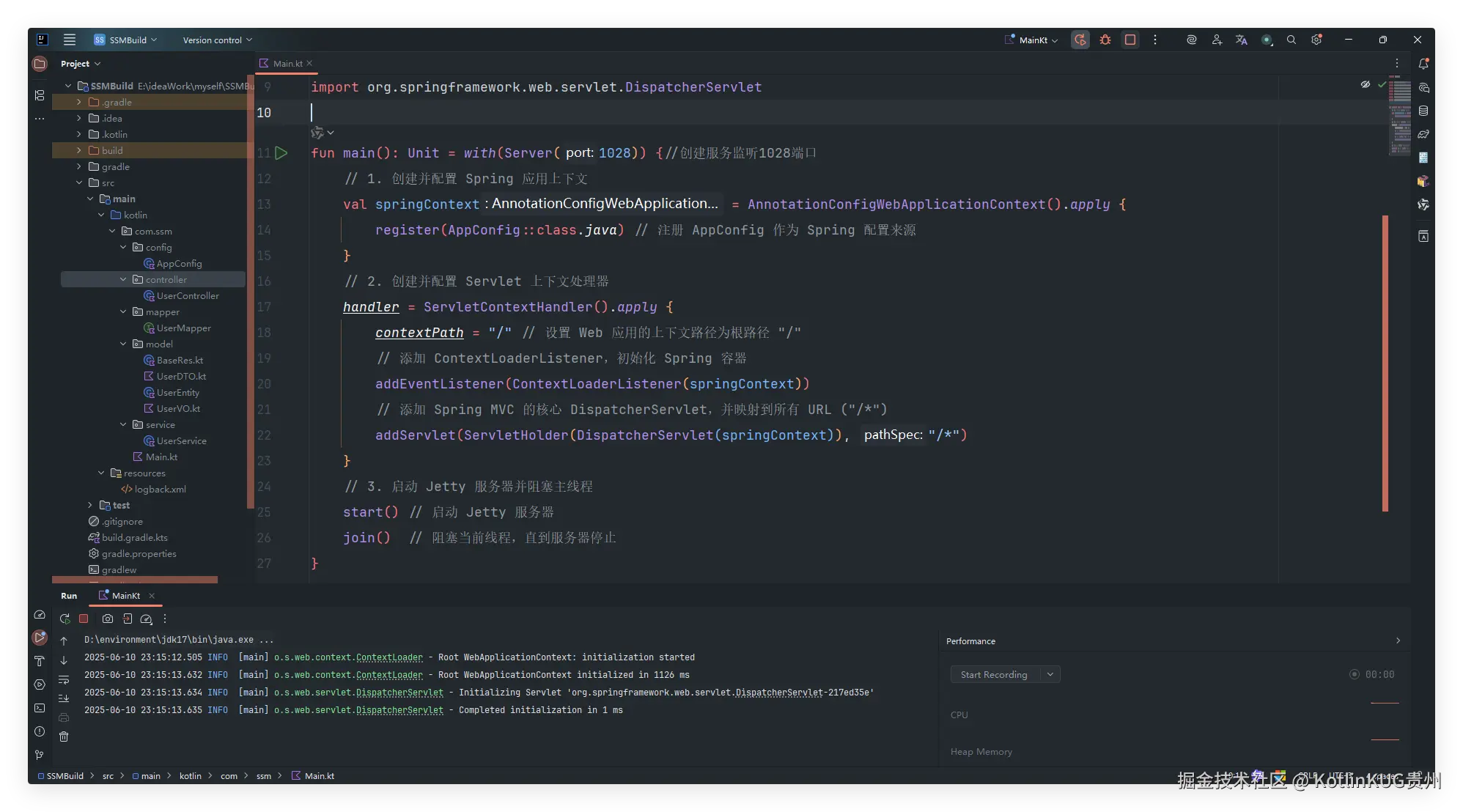The width and height of the screenshot is (1463, 812).
Task: Click the Debug bug icon in toolbar
Action: (1105, 40)
